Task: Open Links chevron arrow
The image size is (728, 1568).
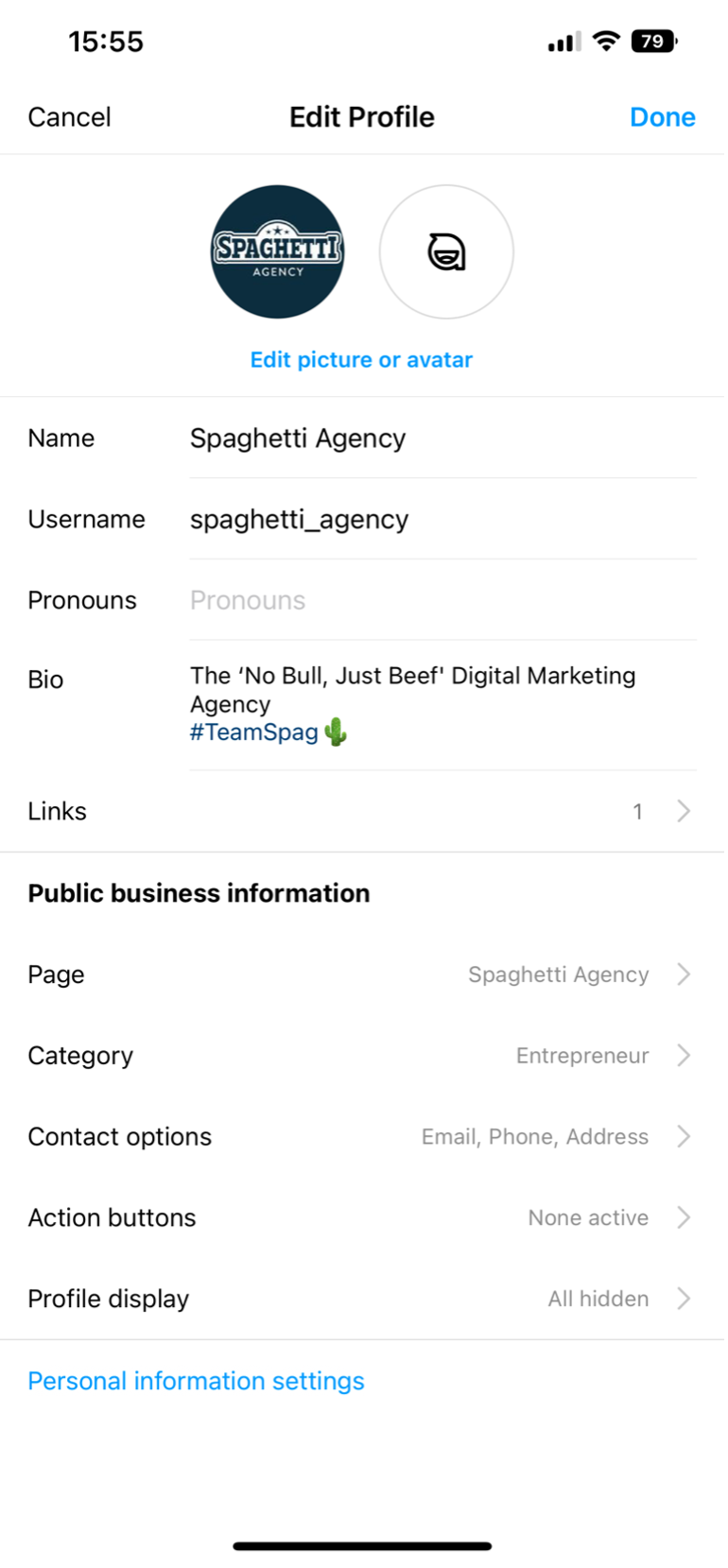Action: point(684,811)
